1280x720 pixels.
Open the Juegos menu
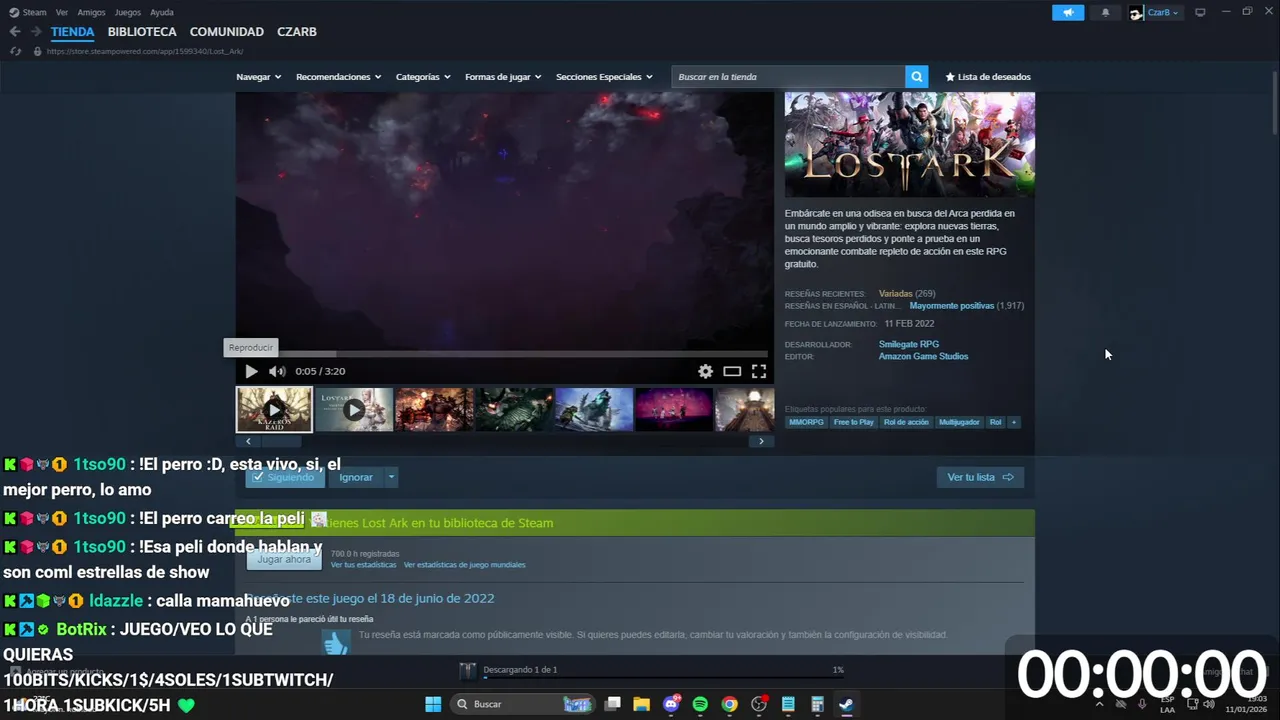pos(128,12)
